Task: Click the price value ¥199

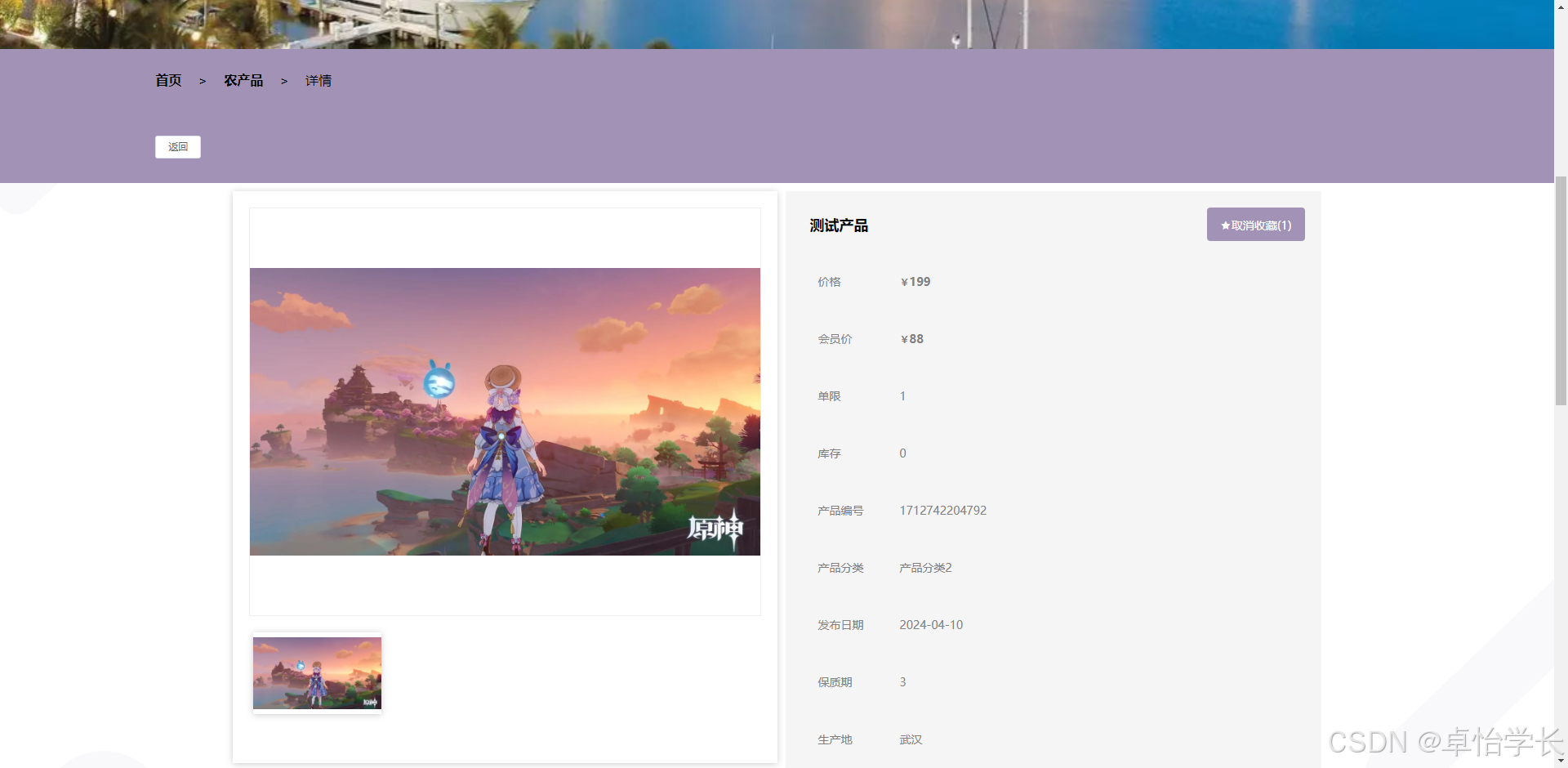Action: (x=915, y=282)
